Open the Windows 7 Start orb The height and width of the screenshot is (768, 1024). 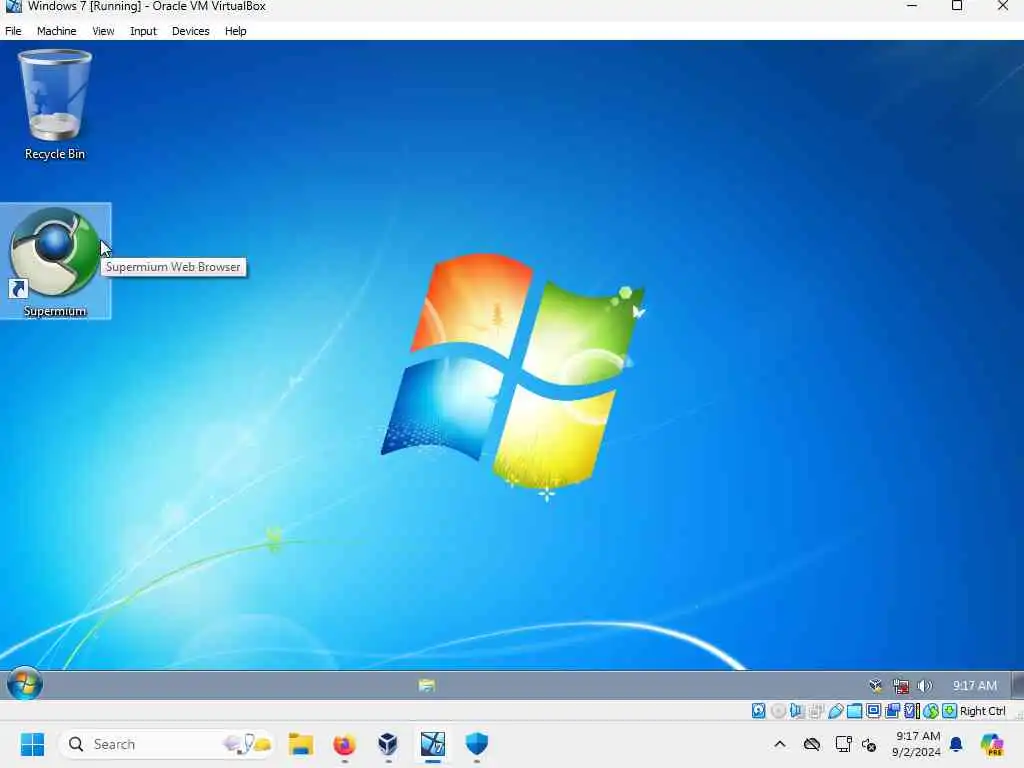(25, 684)
